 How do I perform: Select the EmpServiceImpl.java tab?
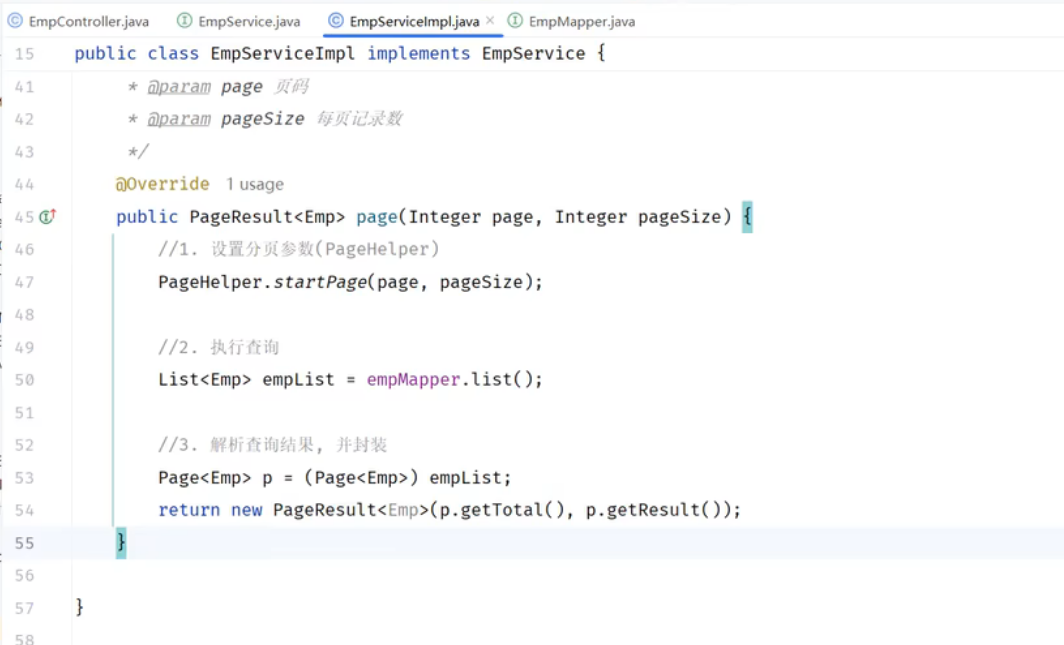(x=414, y=21)
